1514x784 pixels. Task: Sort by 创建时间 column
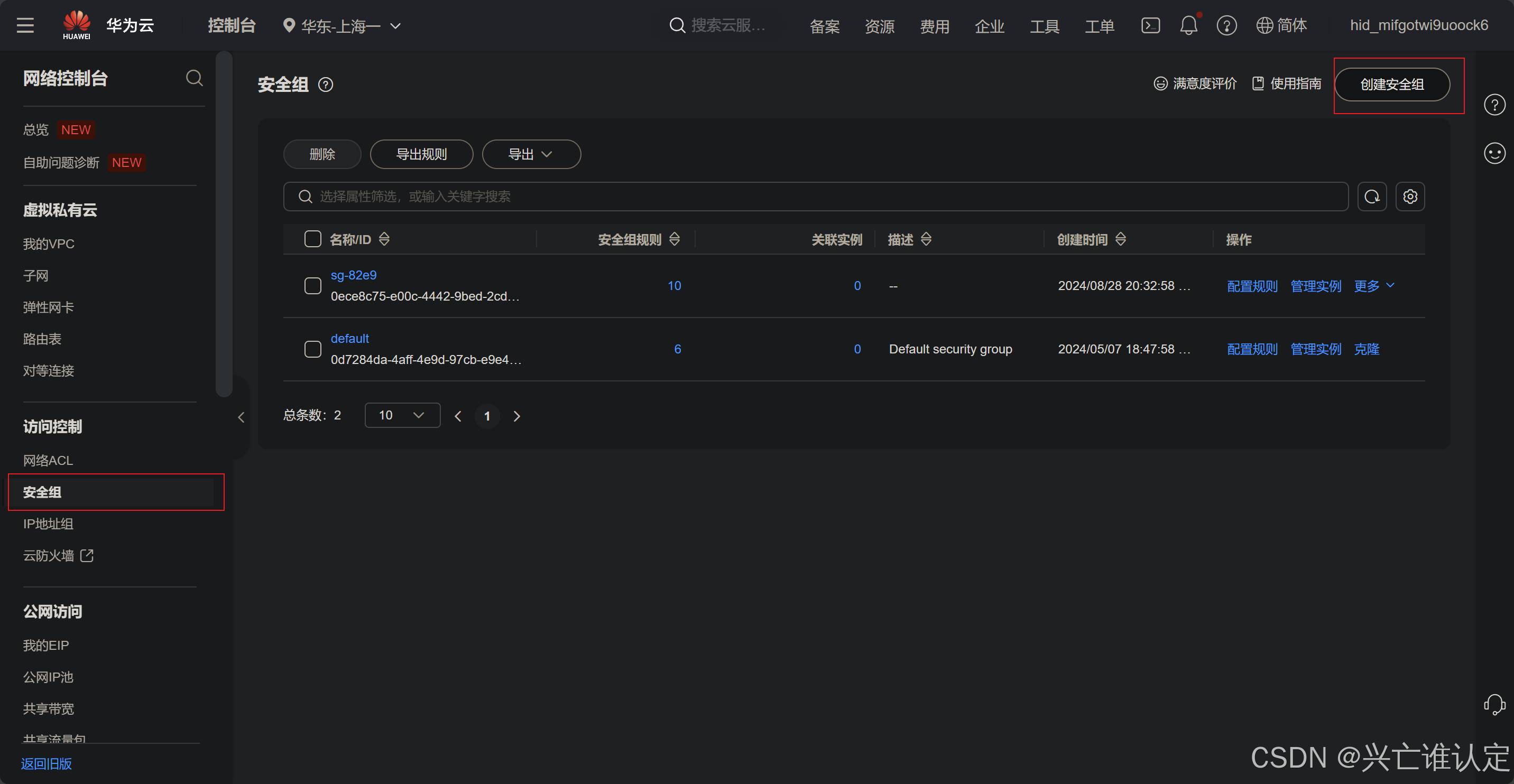coord(1121,239)
